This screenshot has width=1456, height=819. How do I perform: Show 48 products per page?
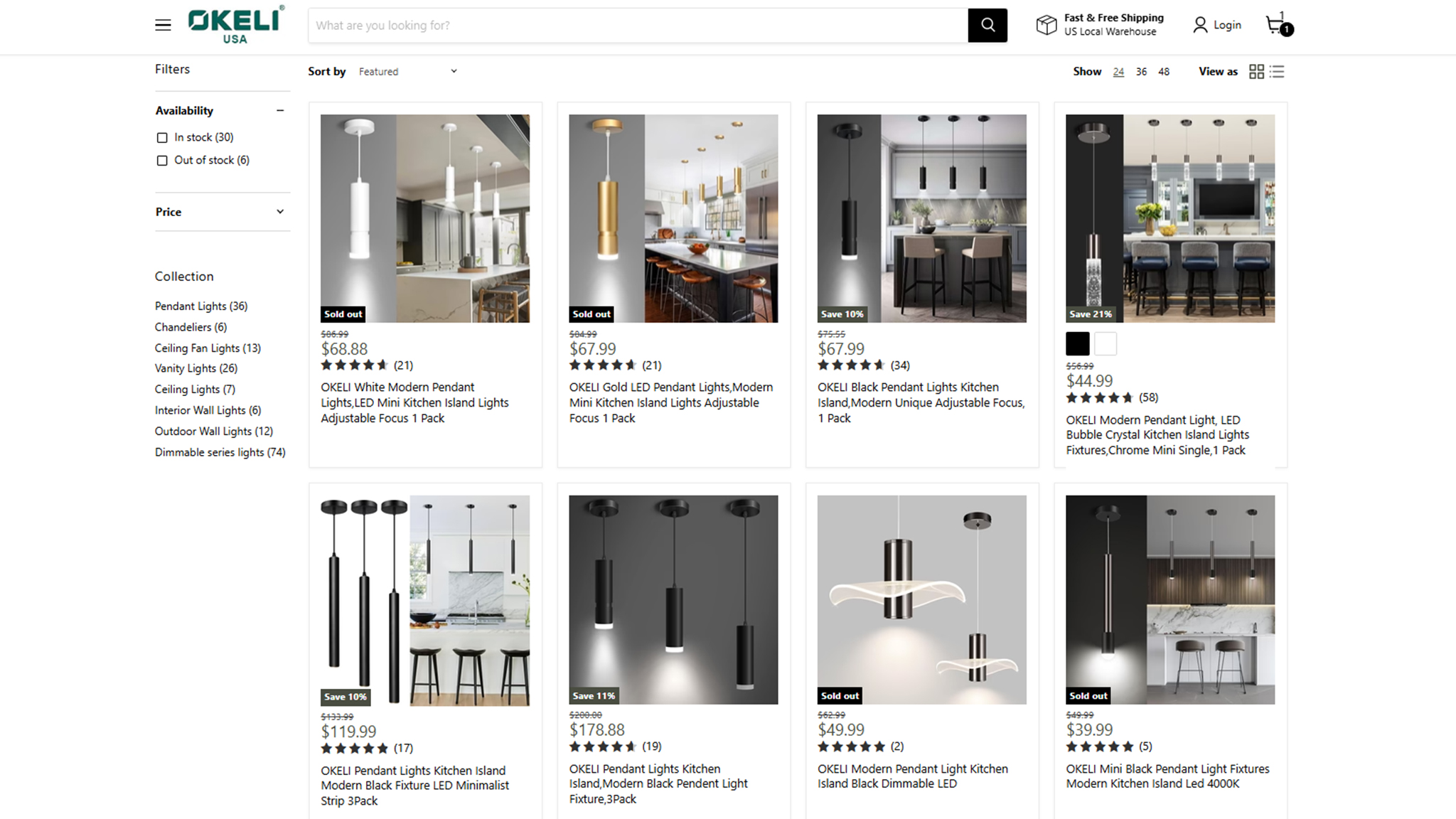click(1164, 72)
